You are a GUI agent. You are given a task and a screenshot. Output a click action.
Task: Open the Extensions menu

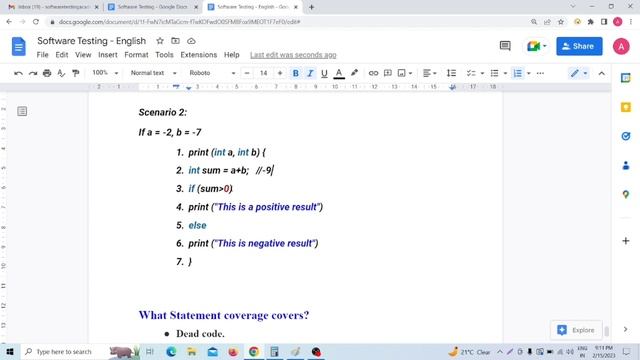click(199, 55)
